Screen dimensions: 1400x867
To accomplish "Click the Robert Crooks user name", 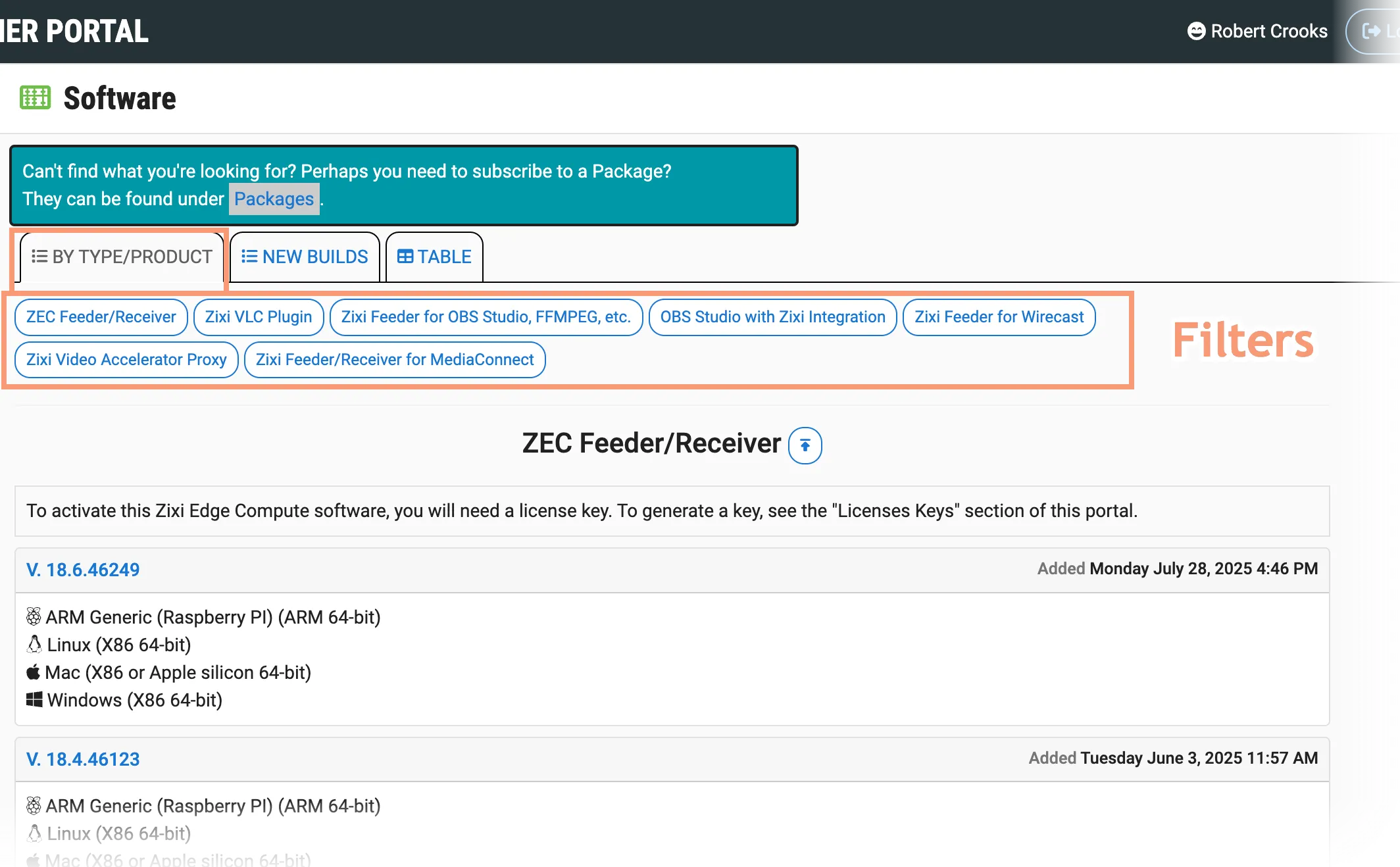I will (1269, 31).
